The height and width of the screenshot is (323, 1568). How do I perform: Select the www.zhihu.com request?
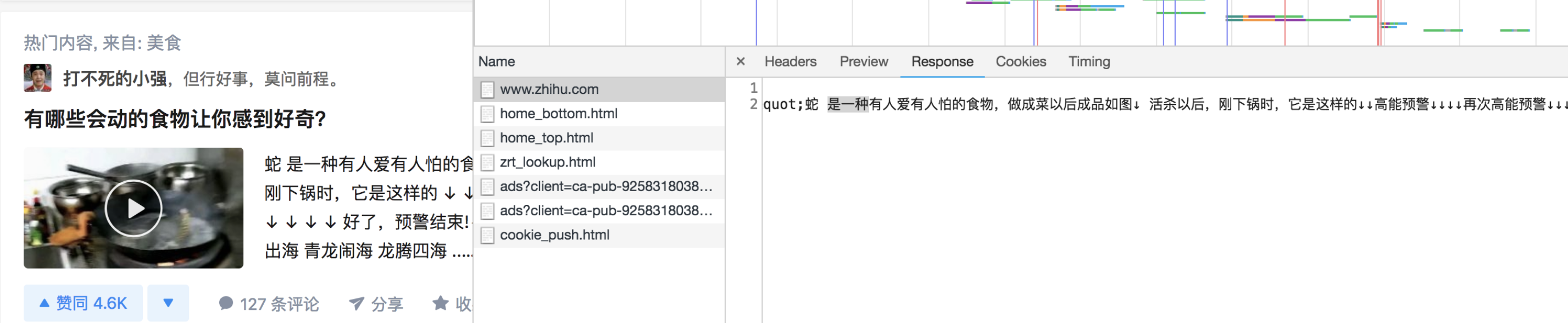[x=549, y=90]
